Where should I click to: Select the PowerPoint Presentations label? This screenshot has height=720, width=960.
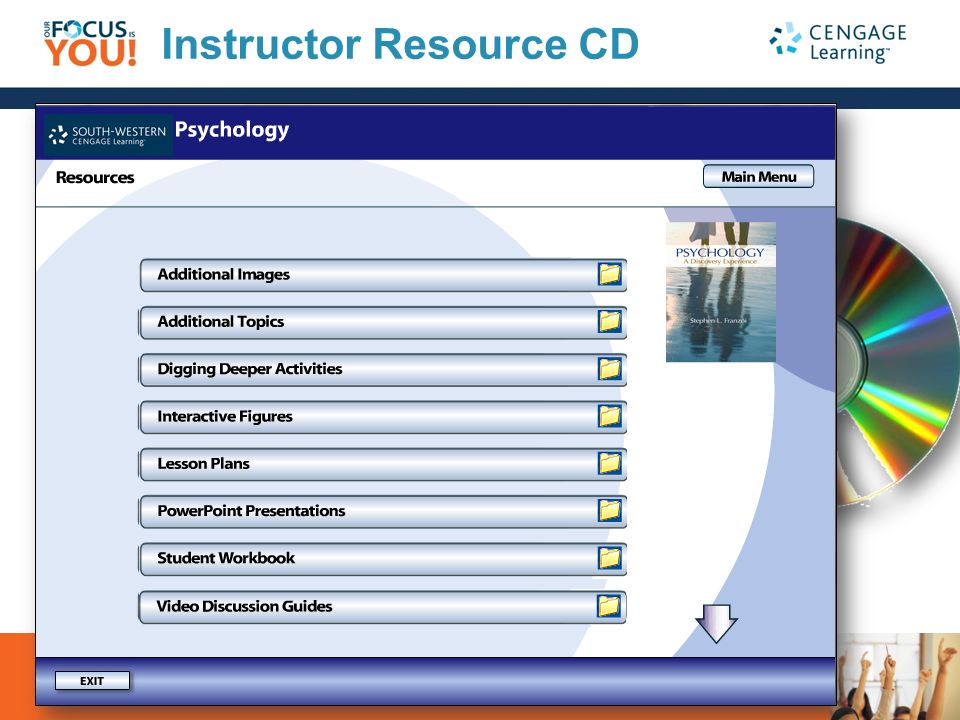(x=251, y=511)
